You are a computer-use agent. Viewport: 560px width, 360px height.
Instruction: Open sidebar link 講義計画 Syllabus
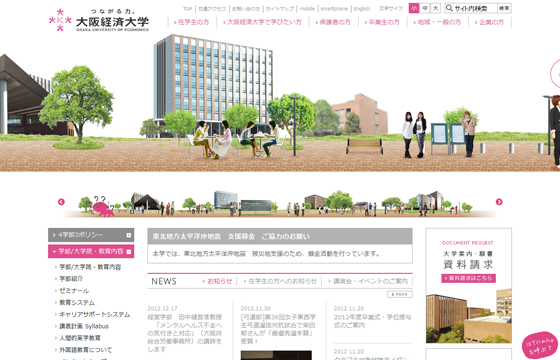pyautogui.click(x=84, y=326)
